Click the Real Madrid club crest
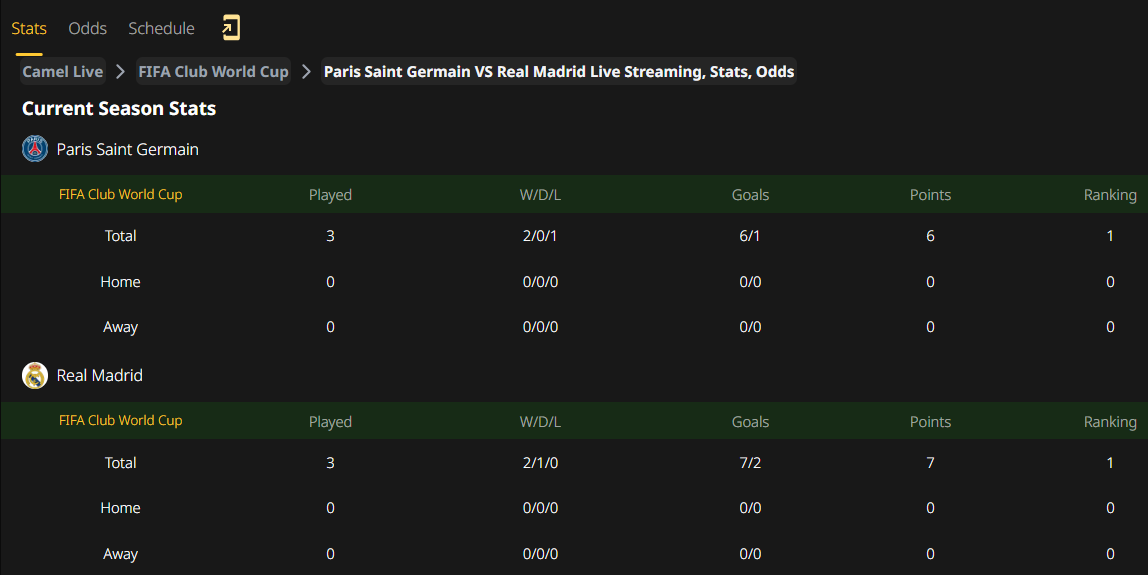 [x=34, y=375]
